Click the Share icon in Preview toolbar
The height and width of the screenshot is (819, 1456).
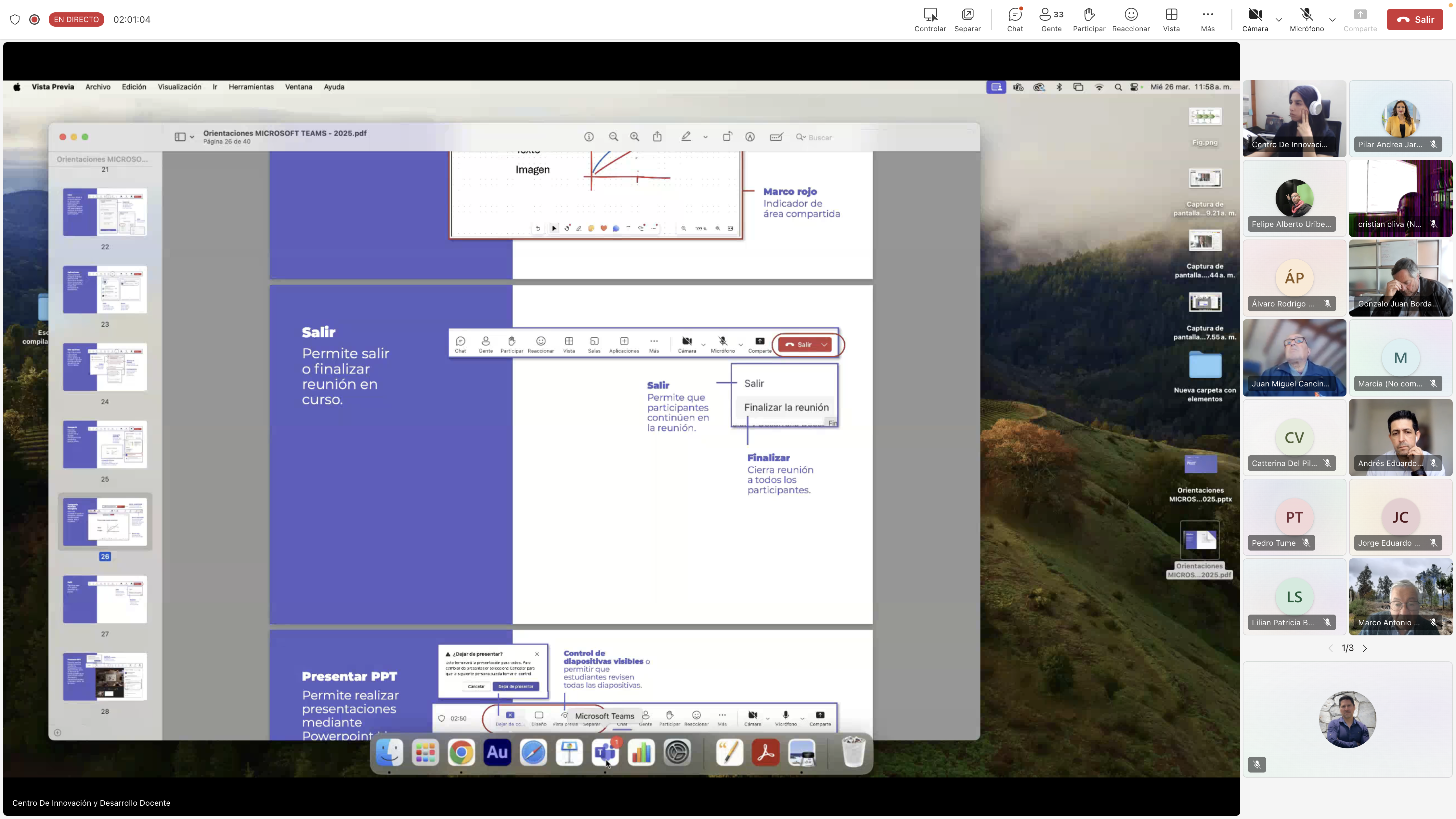(x=657, y=137)
